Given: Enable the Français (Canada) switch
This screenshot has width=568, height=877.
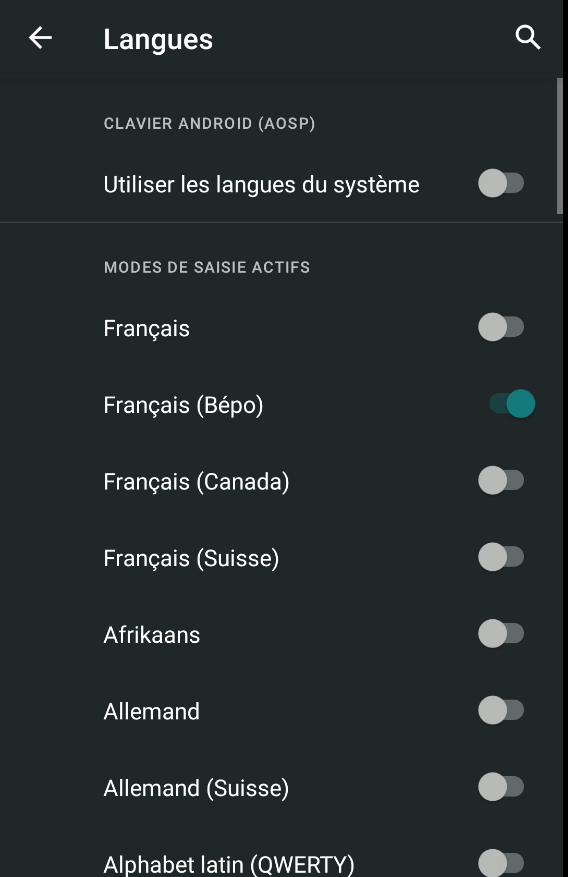Looking at the screenshot, I should pyautogui.click(x=501, y=480).
